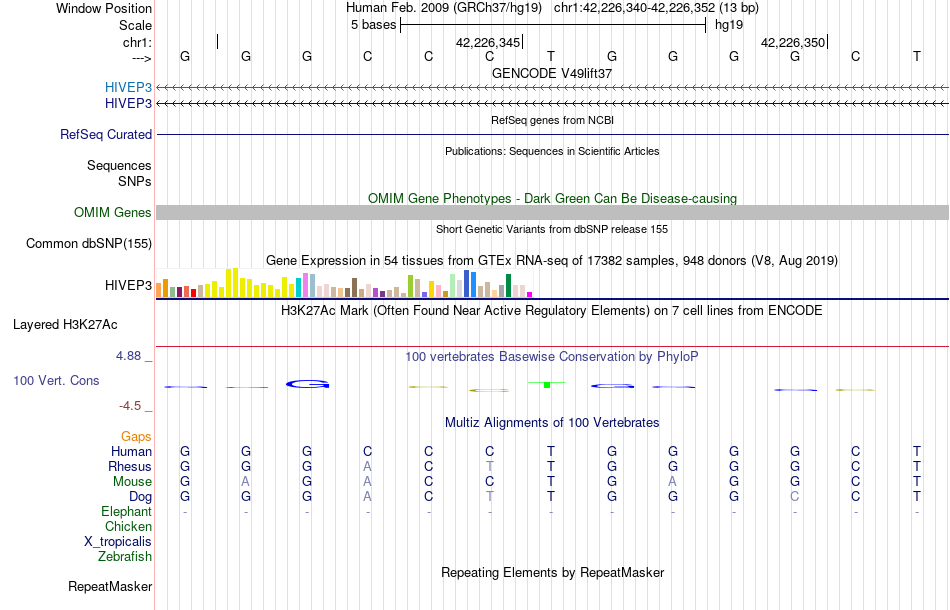Click the 4.88 conservation scale value
Image resolution: width=950 pixels, height=610 pixels.
click(129, 356)
